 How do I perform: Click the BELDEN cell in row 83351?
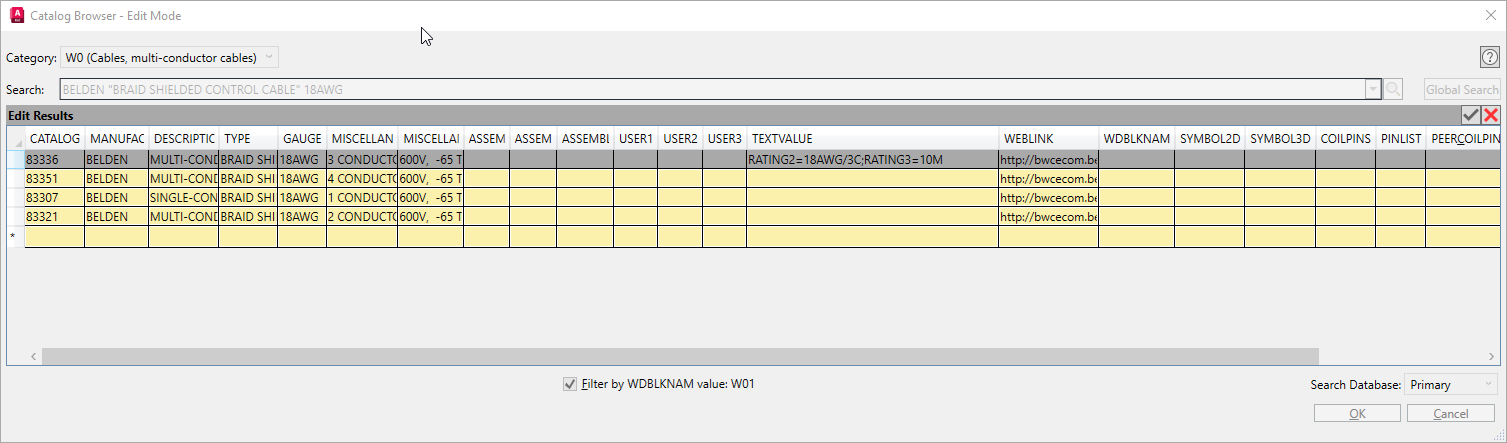click(116, 178)
